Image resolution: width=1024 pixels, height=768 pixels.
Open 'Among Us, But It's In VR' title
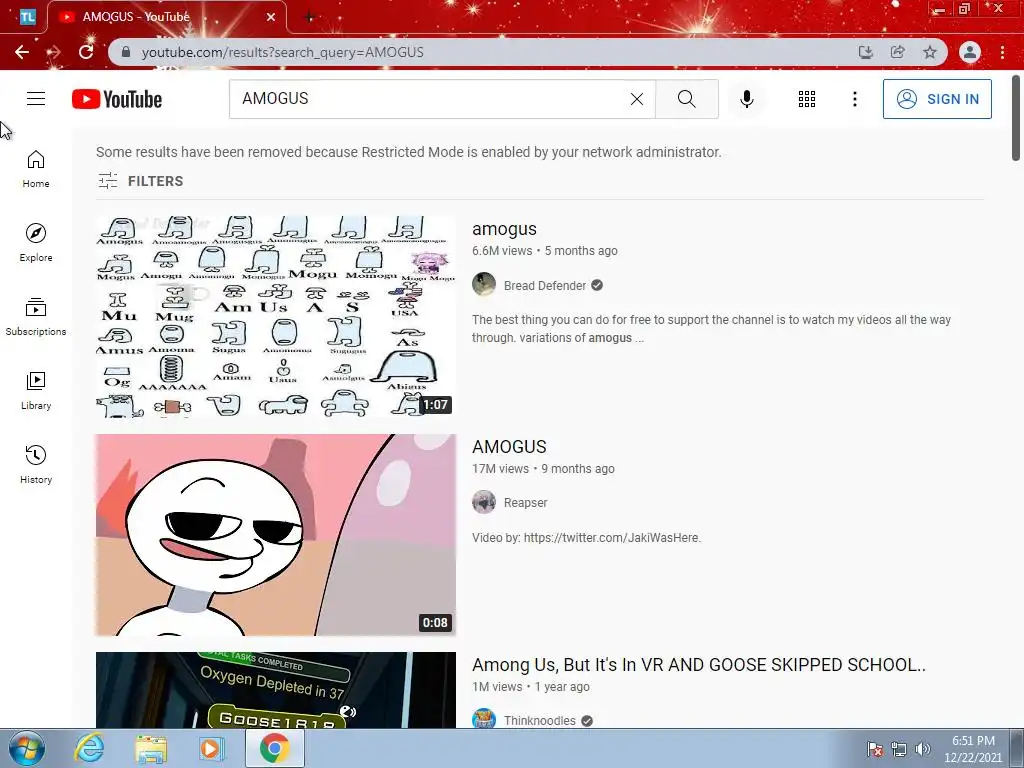(699, 665)
